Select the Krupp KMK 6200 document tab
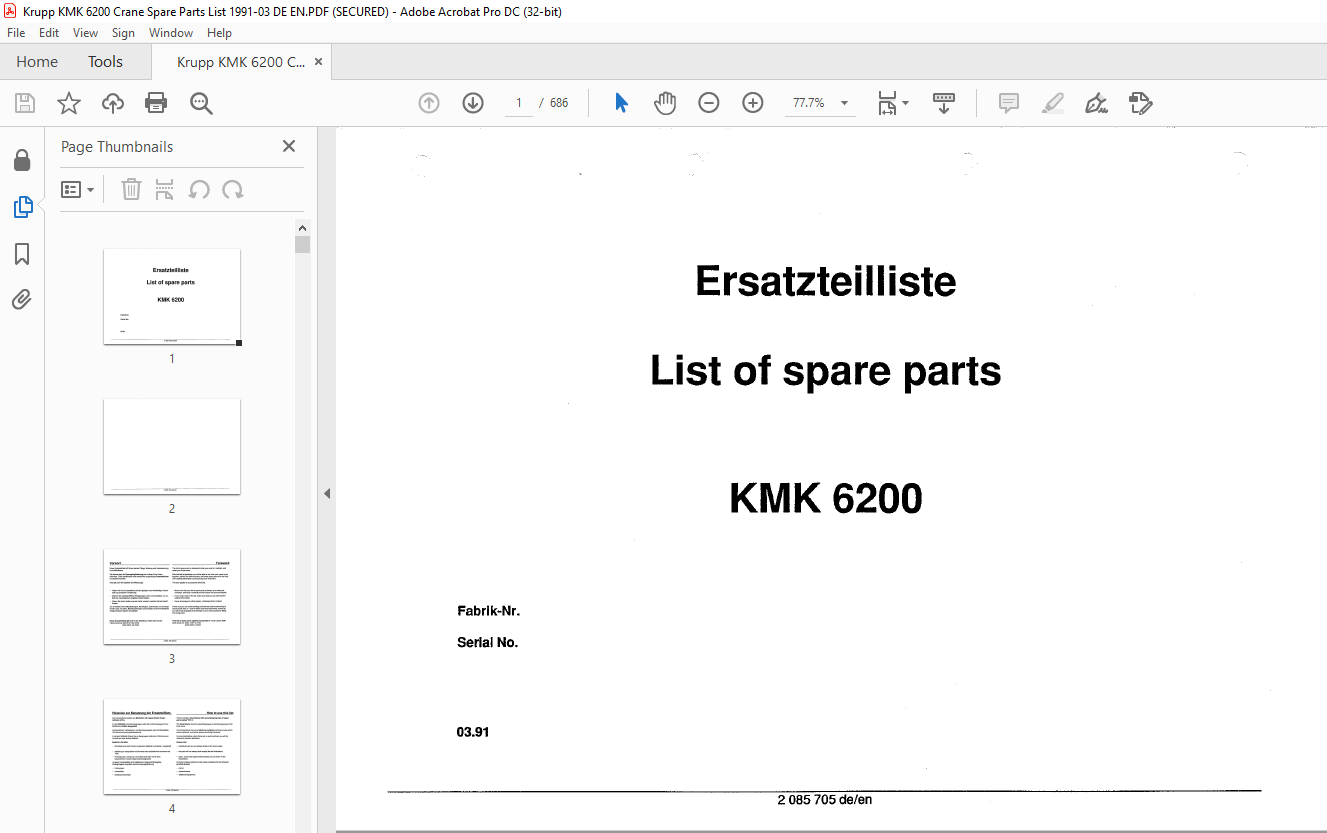Viewport: 1327px width, 833px height. click(x=241, y=62)
